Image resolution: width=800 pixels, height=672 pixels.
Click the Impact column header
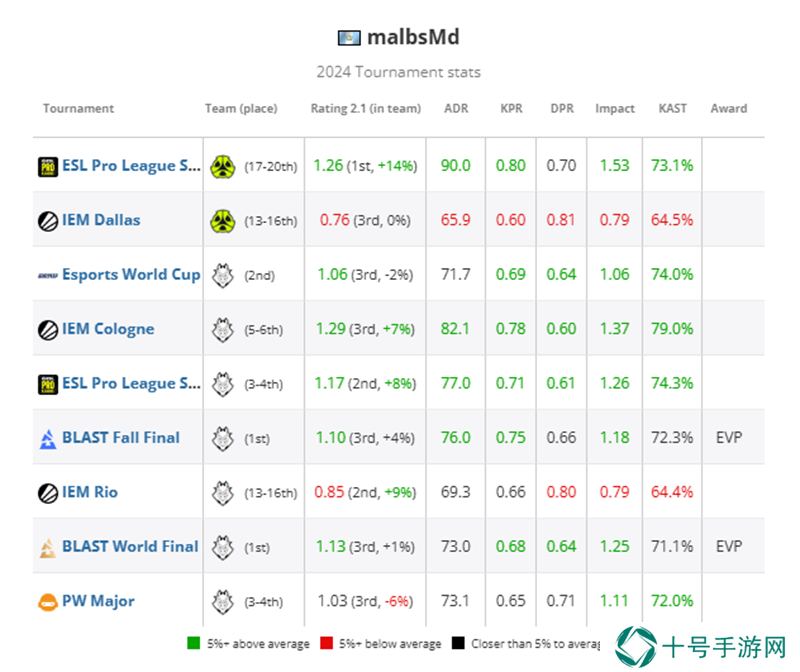coord(615,109)
